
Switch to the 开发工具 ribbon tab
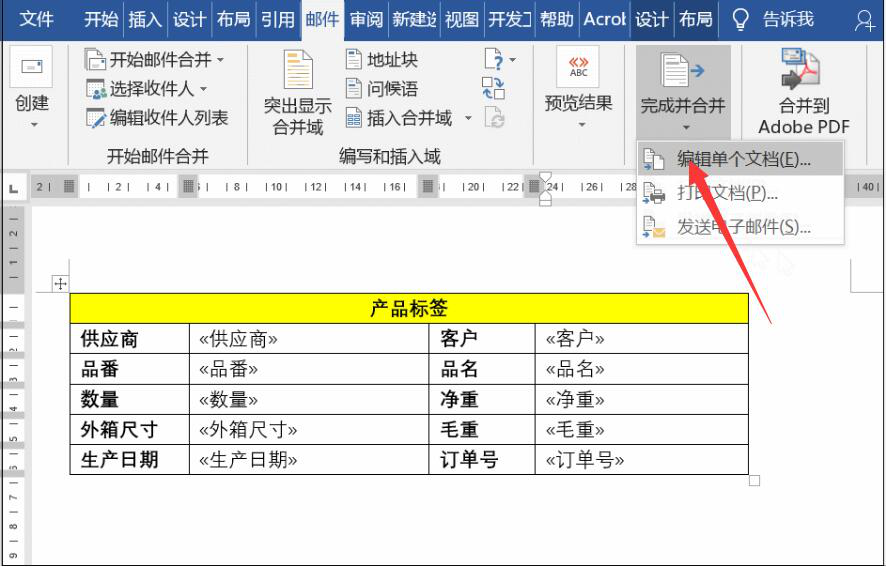[510, 19]
